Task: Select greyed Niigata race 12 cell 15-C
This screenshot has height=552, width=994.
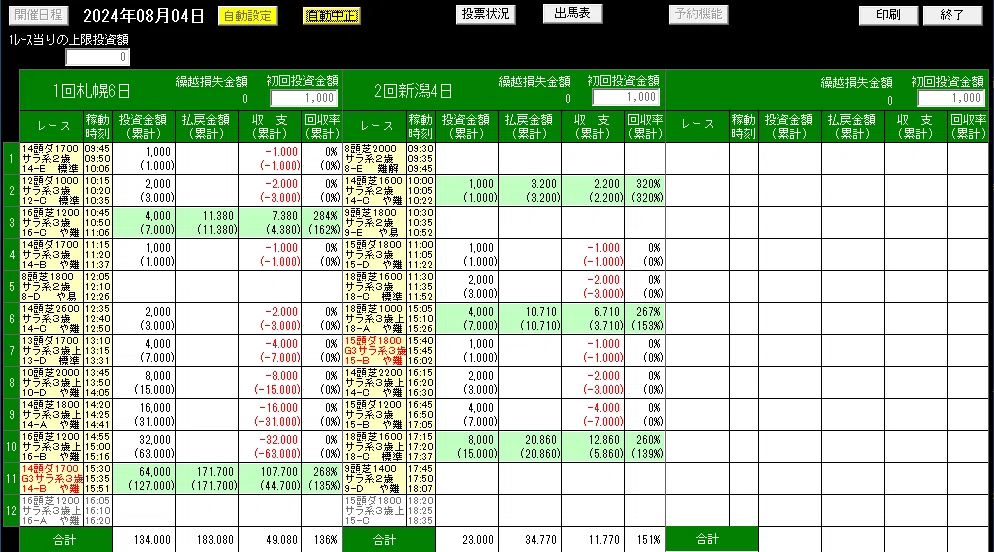Action: click(374, 511)
